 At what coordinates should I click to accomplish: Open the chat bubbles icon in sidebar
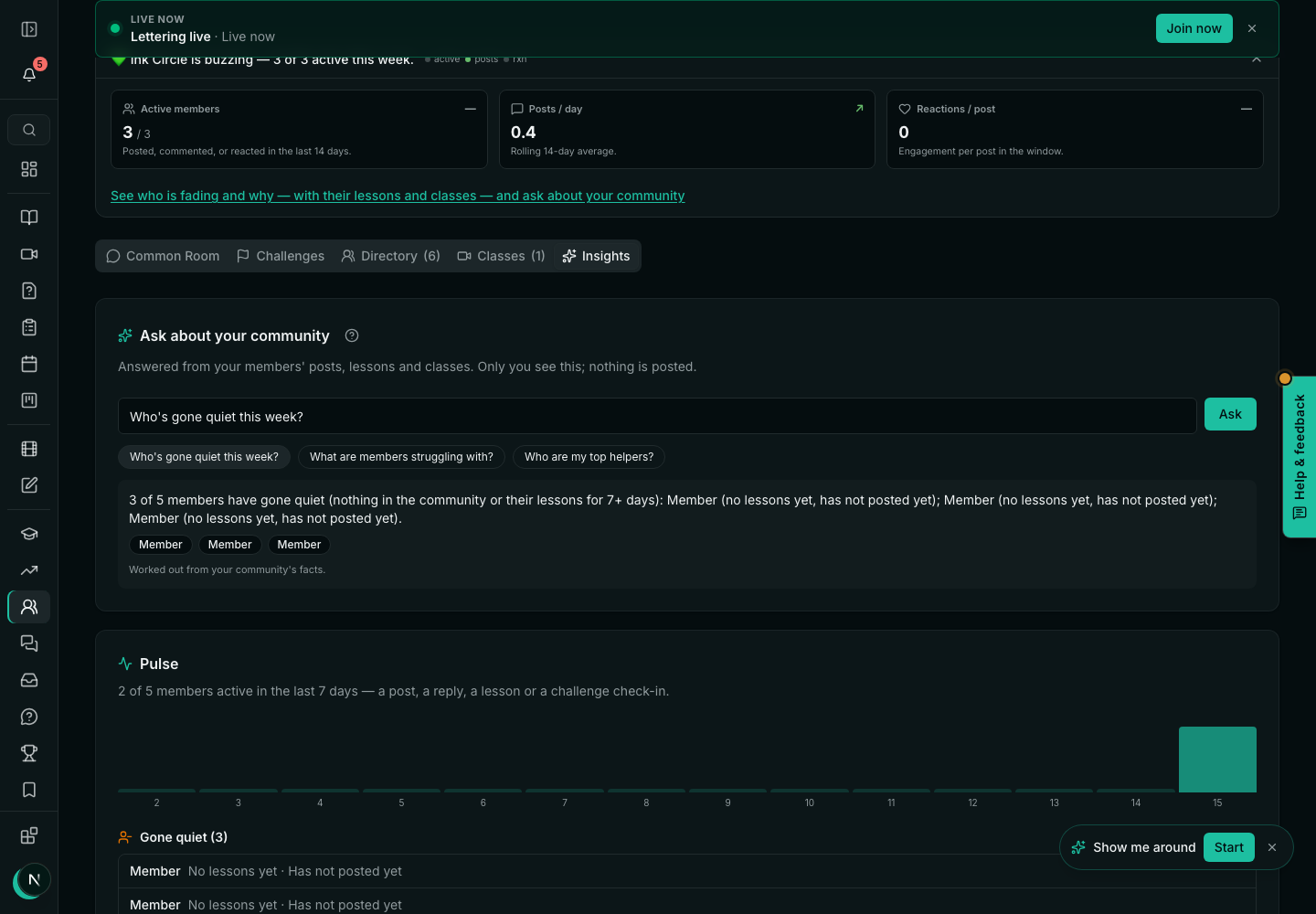coord(29,643)
